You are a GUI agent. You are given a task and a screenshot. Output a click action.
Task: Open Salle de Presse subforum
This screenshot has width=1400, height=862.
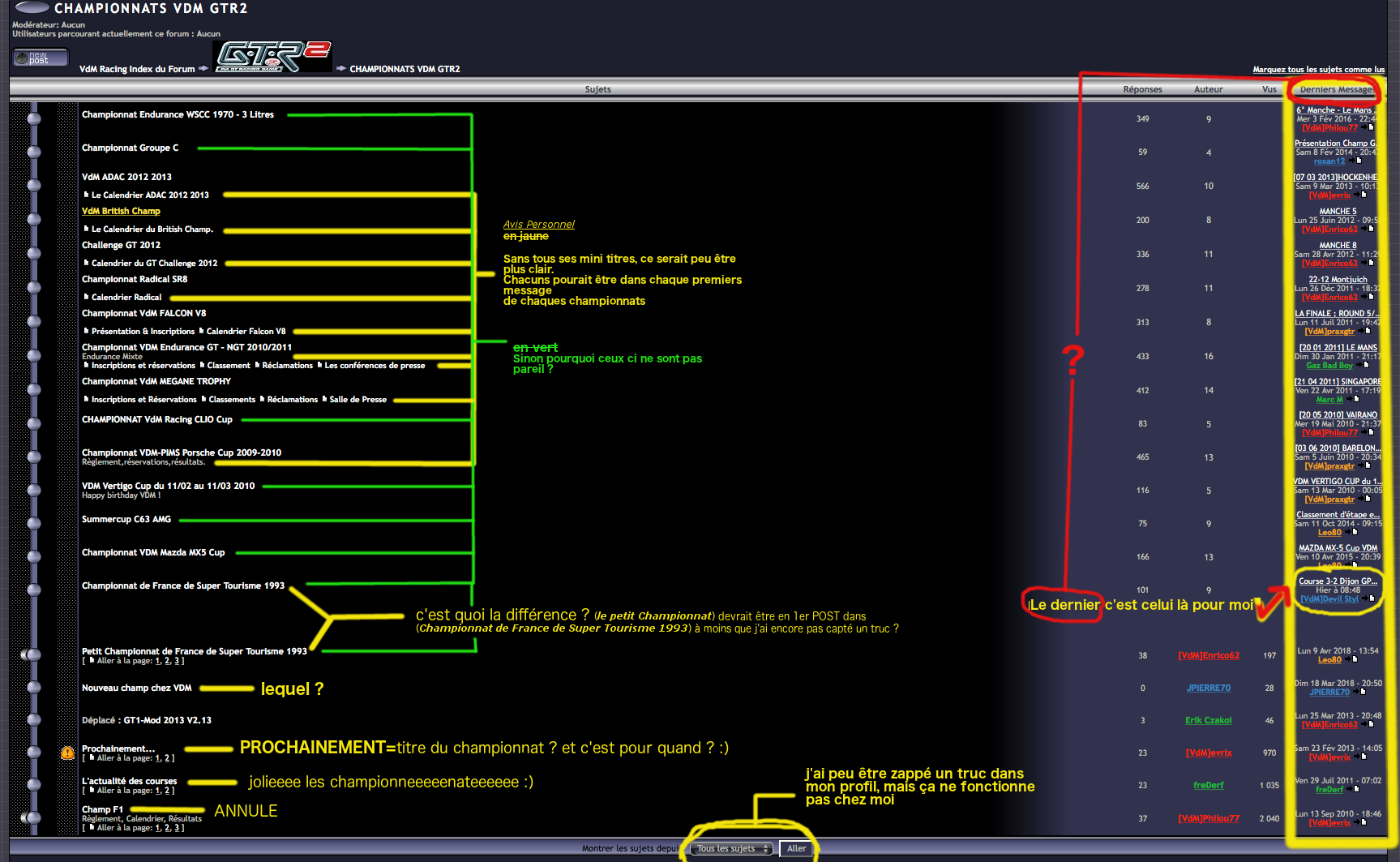coord(358,399)
